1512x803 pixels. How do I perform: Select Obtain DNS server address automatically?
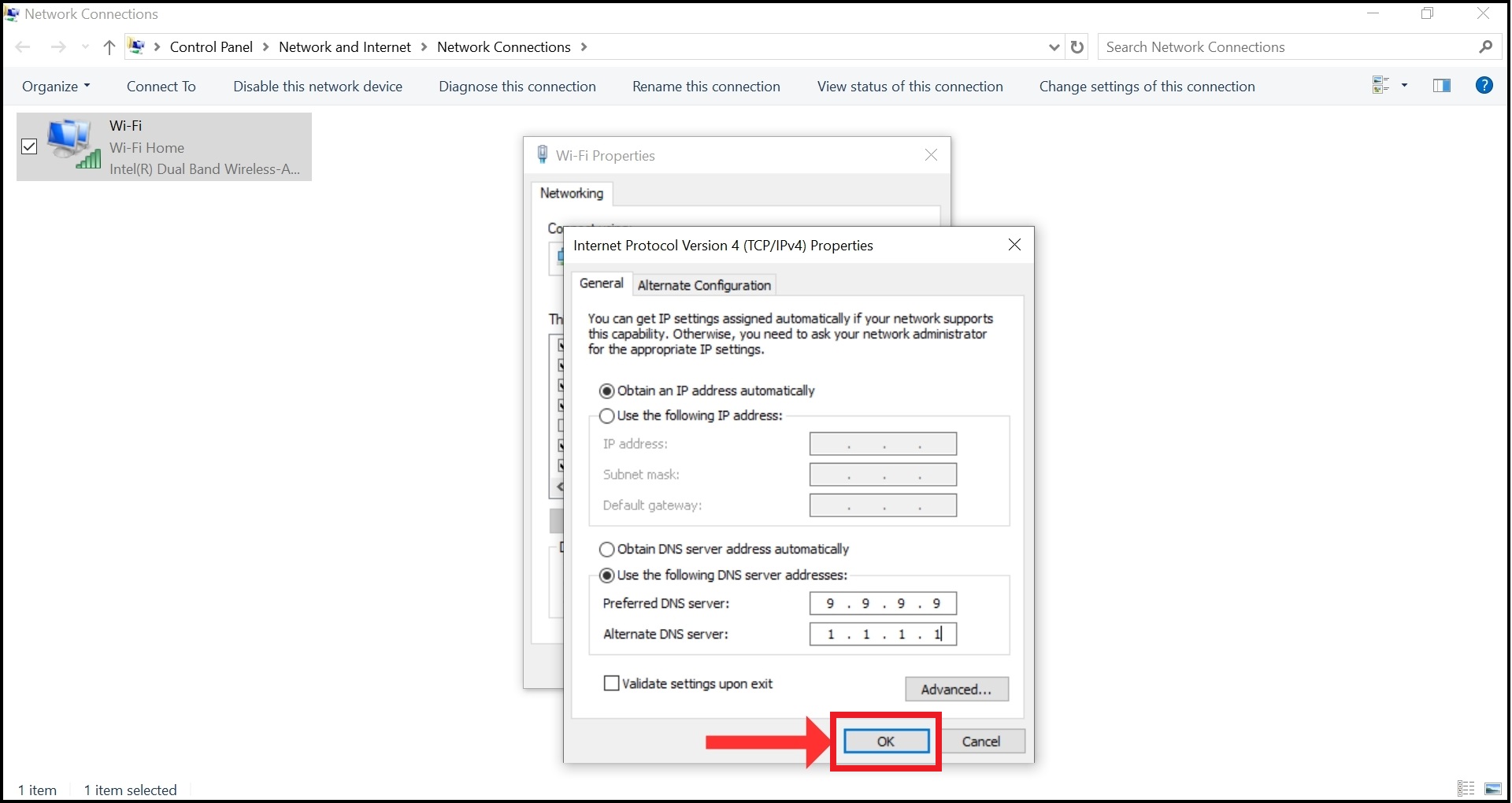(606, 550)
